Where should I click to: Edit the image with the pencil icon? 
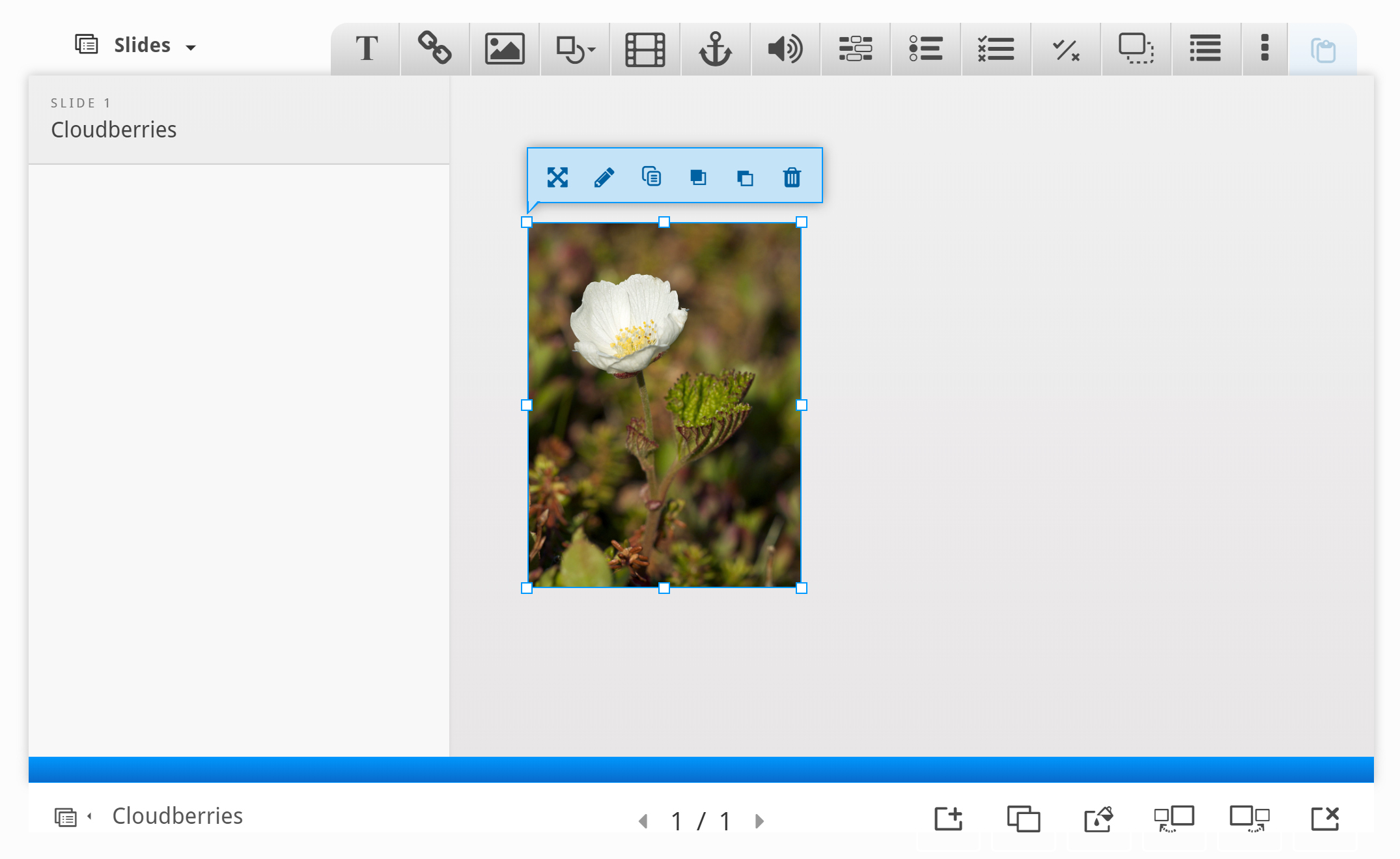[x=604, y=177]
